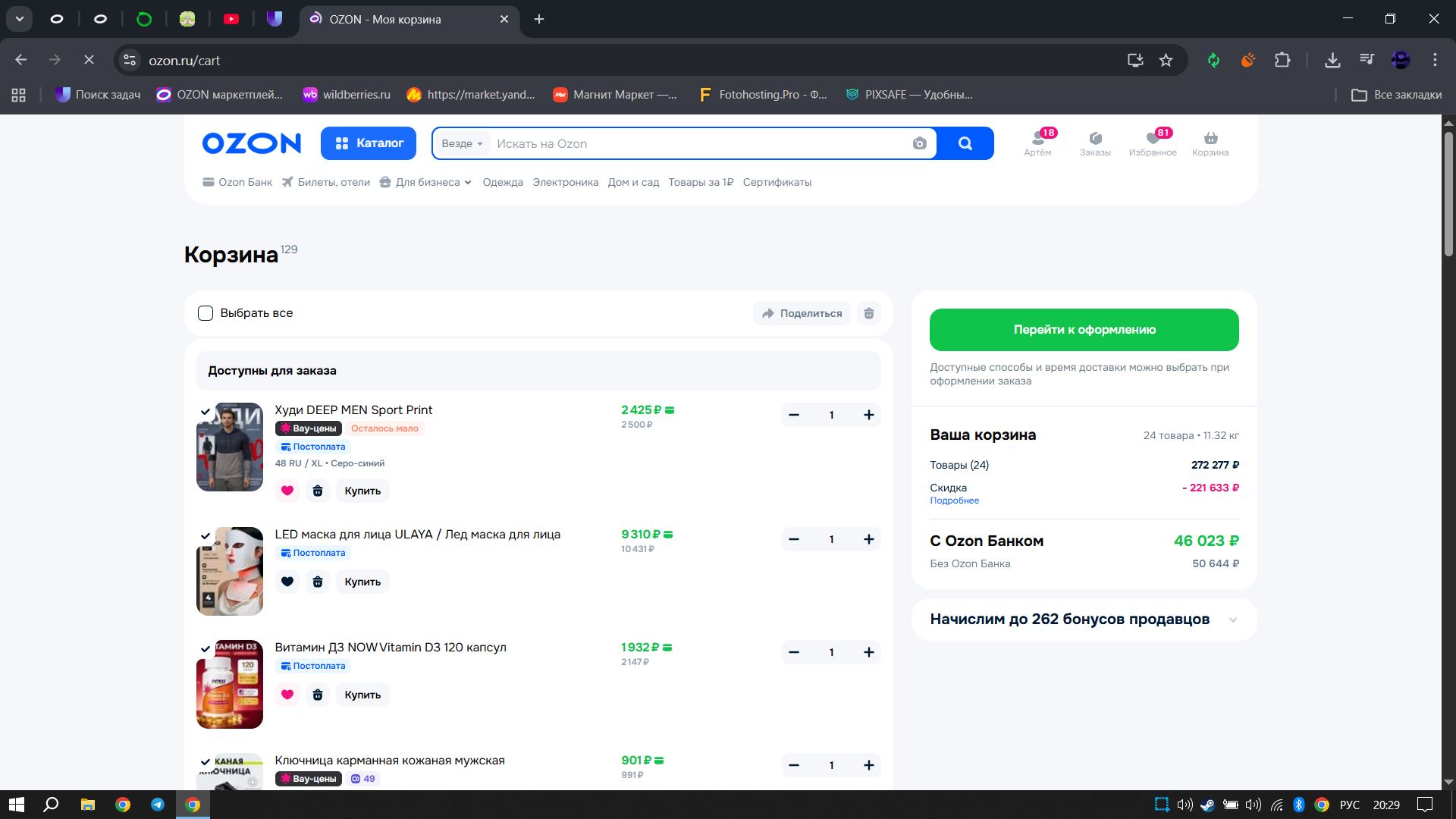Click the camera image search icon
This screenshot has width=1456, height=819.
coord(919,143)
